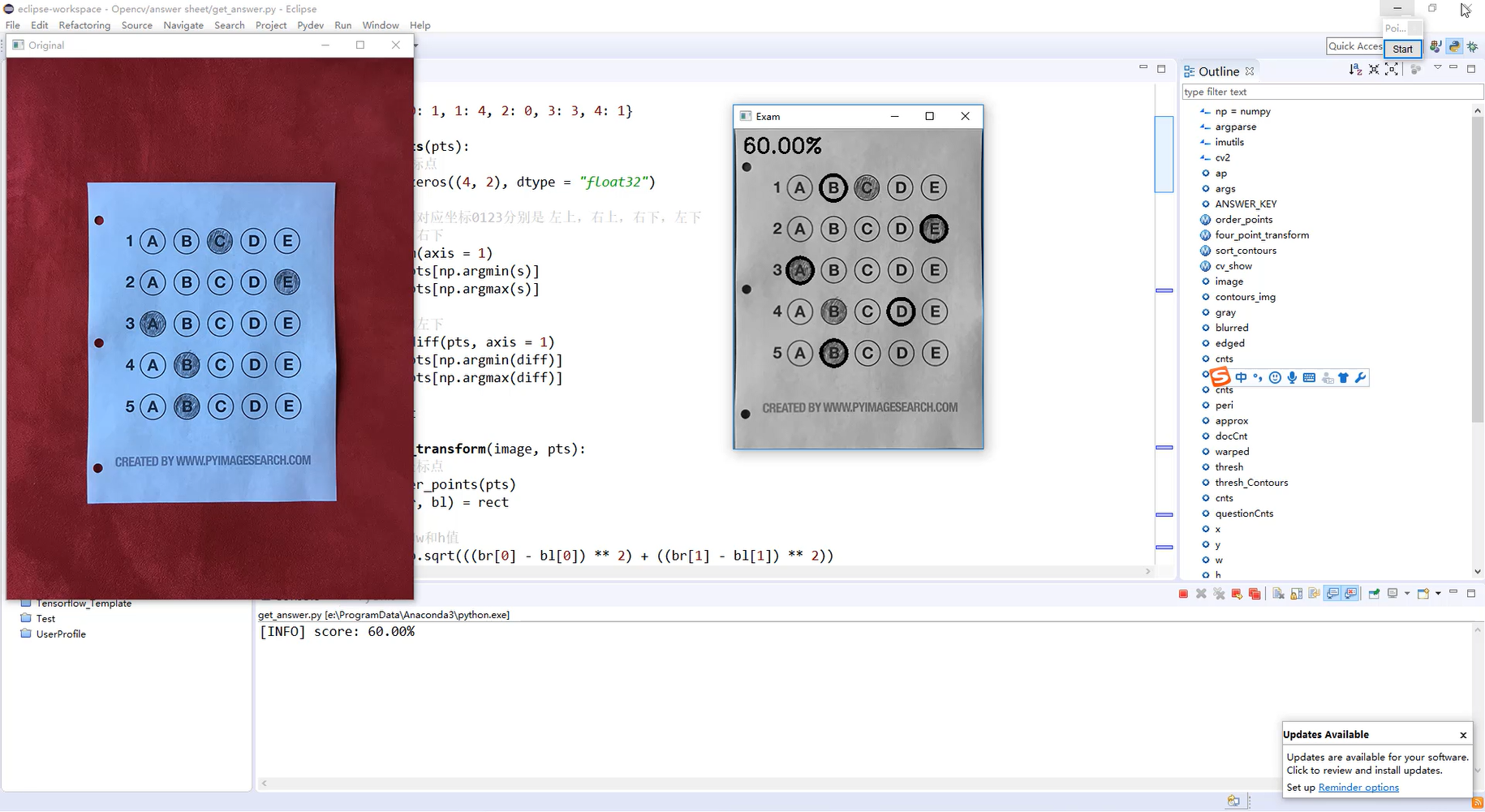Click the Open Console icon
Image resolution: width=1485 pixels, height=812 pixels.
coord(1423,594)
